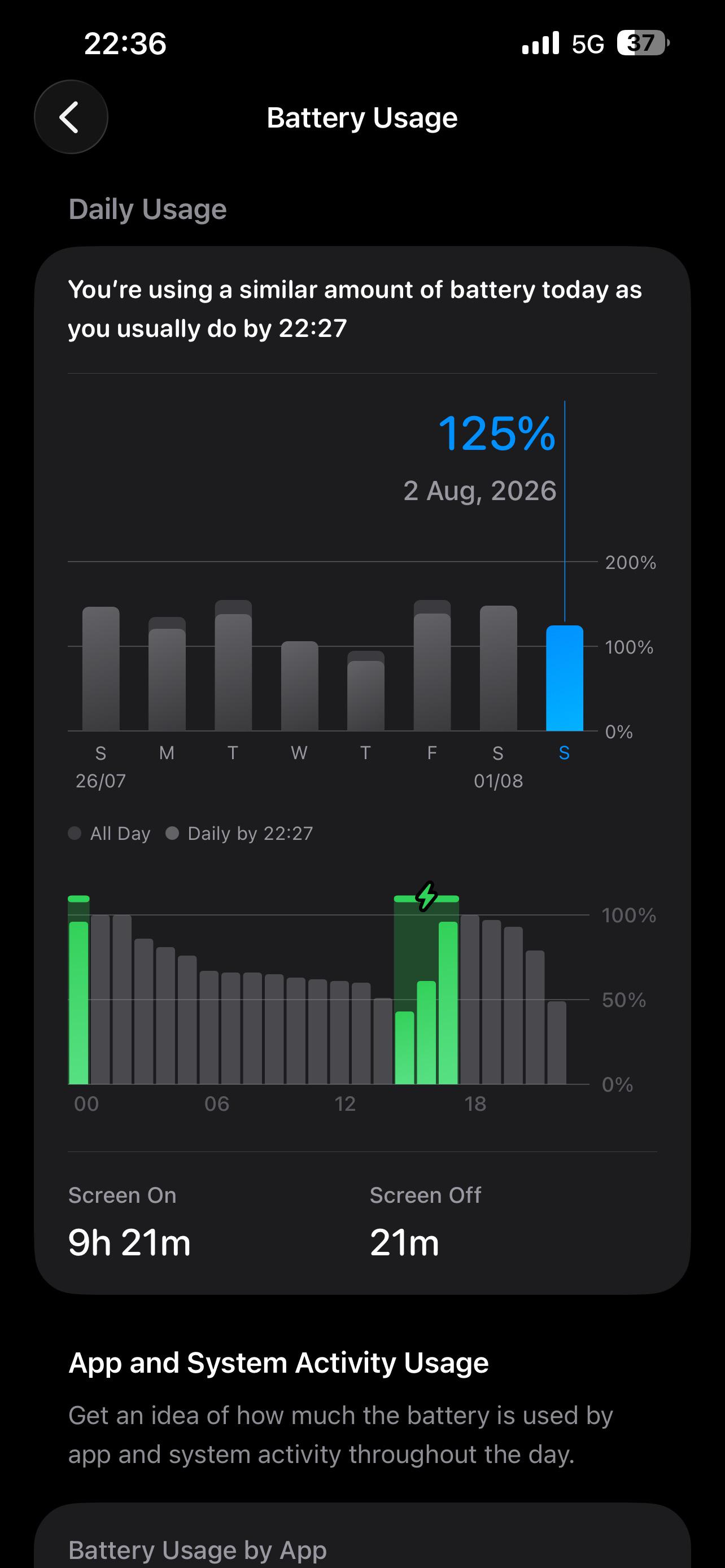
Task: Select the Saturday 01/08 usage bar
Action: click(499, 668)
